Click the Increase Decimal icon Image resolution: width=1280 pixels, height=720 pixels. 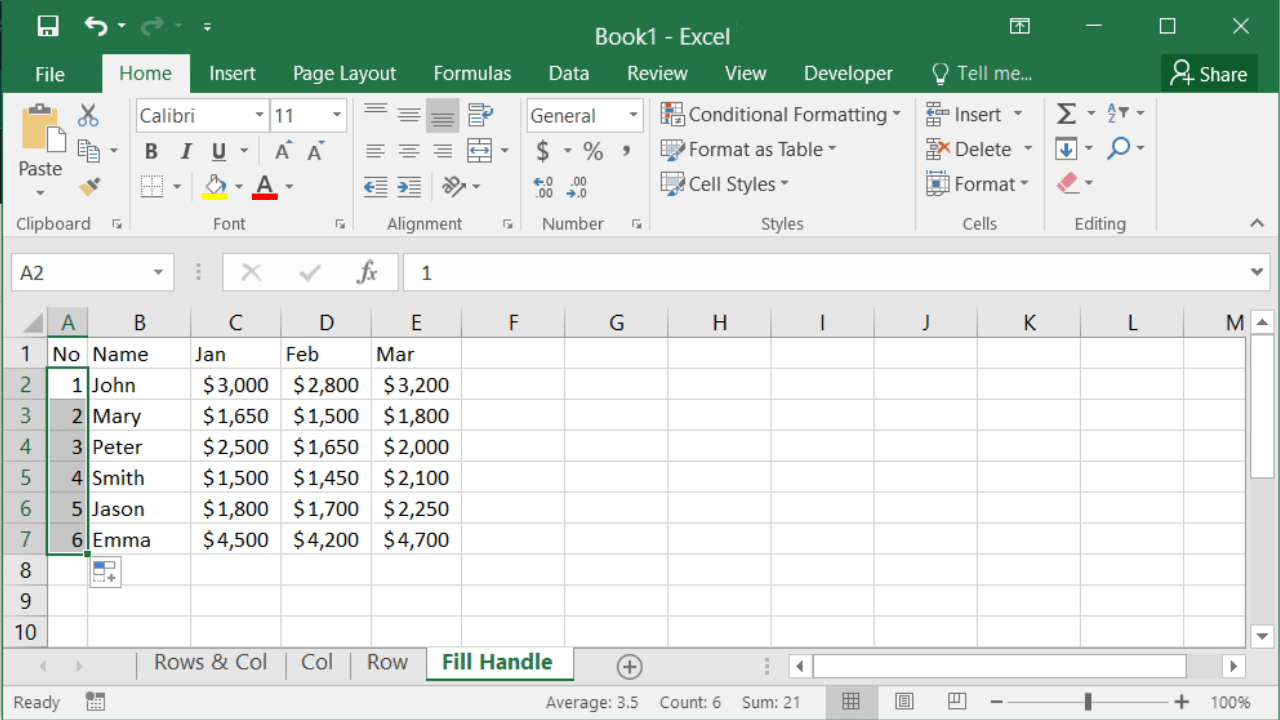click(543, 187)
